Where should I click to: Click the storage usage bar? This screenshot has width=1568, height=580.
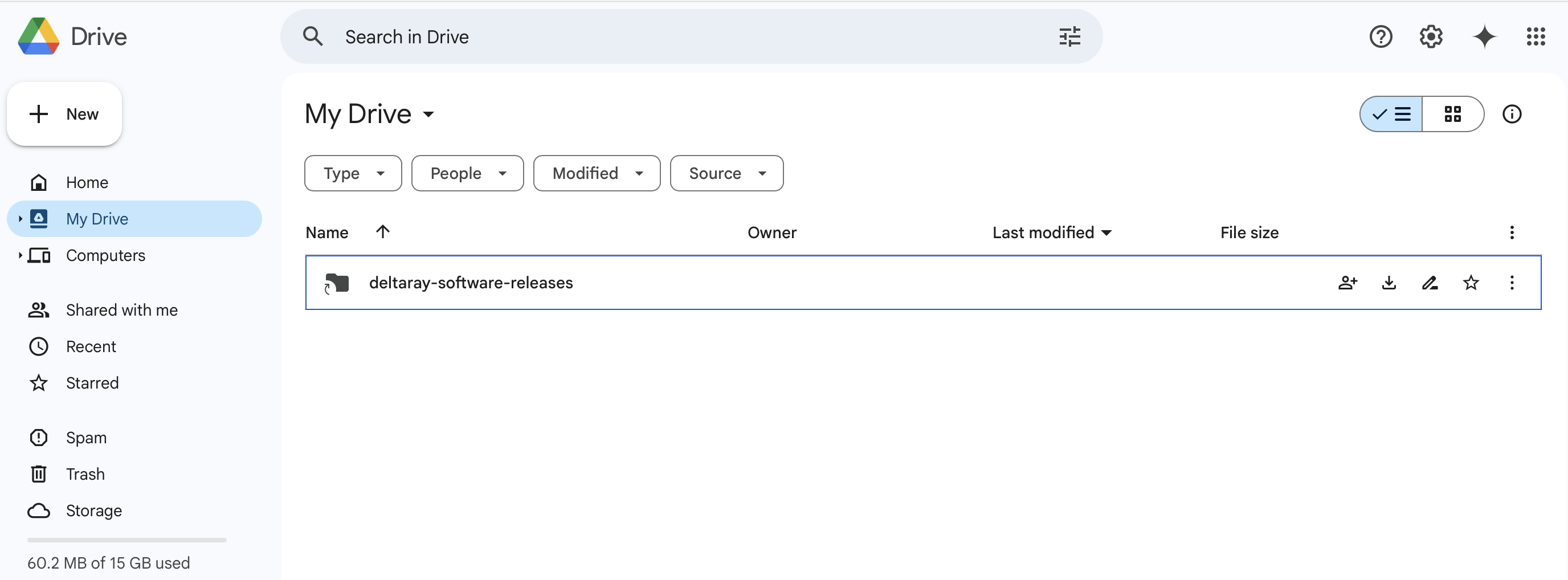126,539
